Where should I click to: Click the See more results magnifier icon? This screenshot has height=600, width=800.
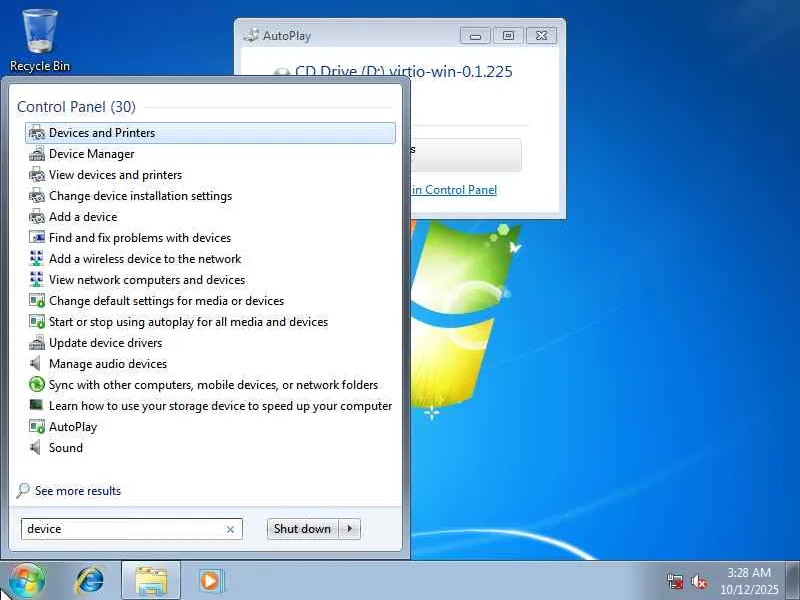coord(23,491)
